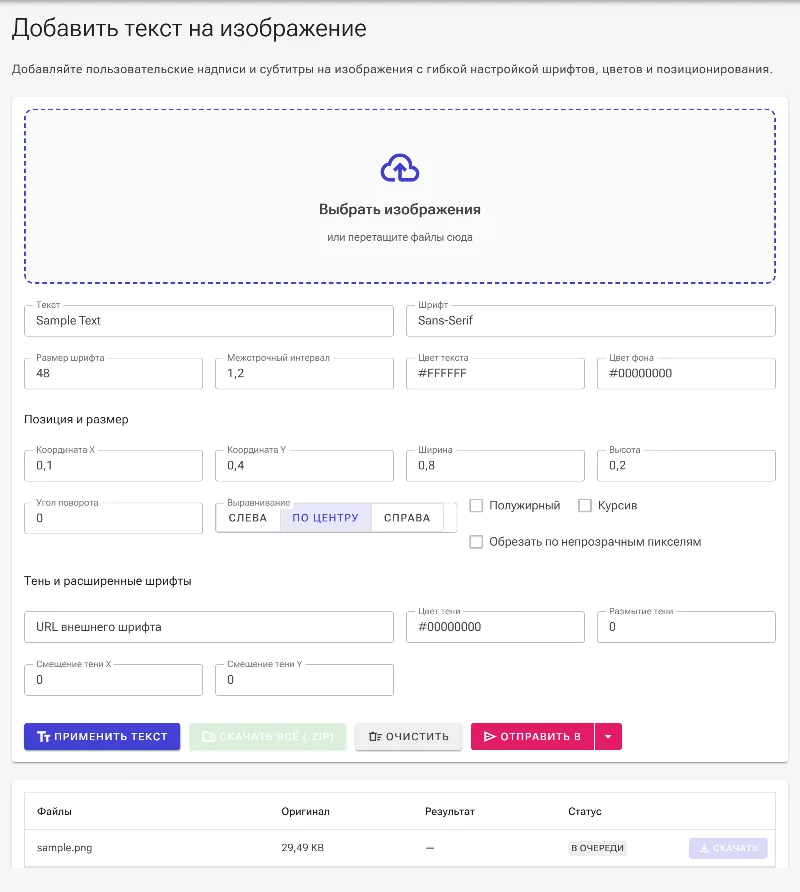Click 'или перетащите файлы сюда' text
Screen dimensions: 800x892
pos(399,237)
